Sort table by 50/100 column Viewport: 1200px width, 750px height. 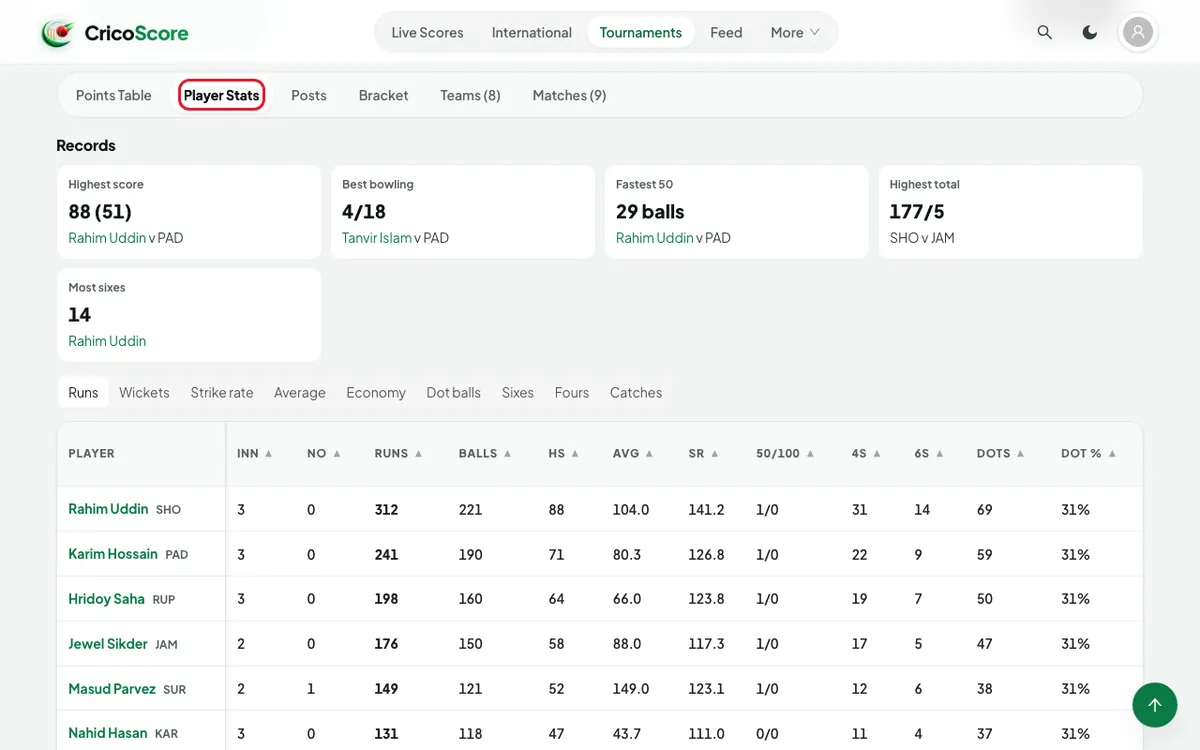pyautogui.click(x=785, y=453)
